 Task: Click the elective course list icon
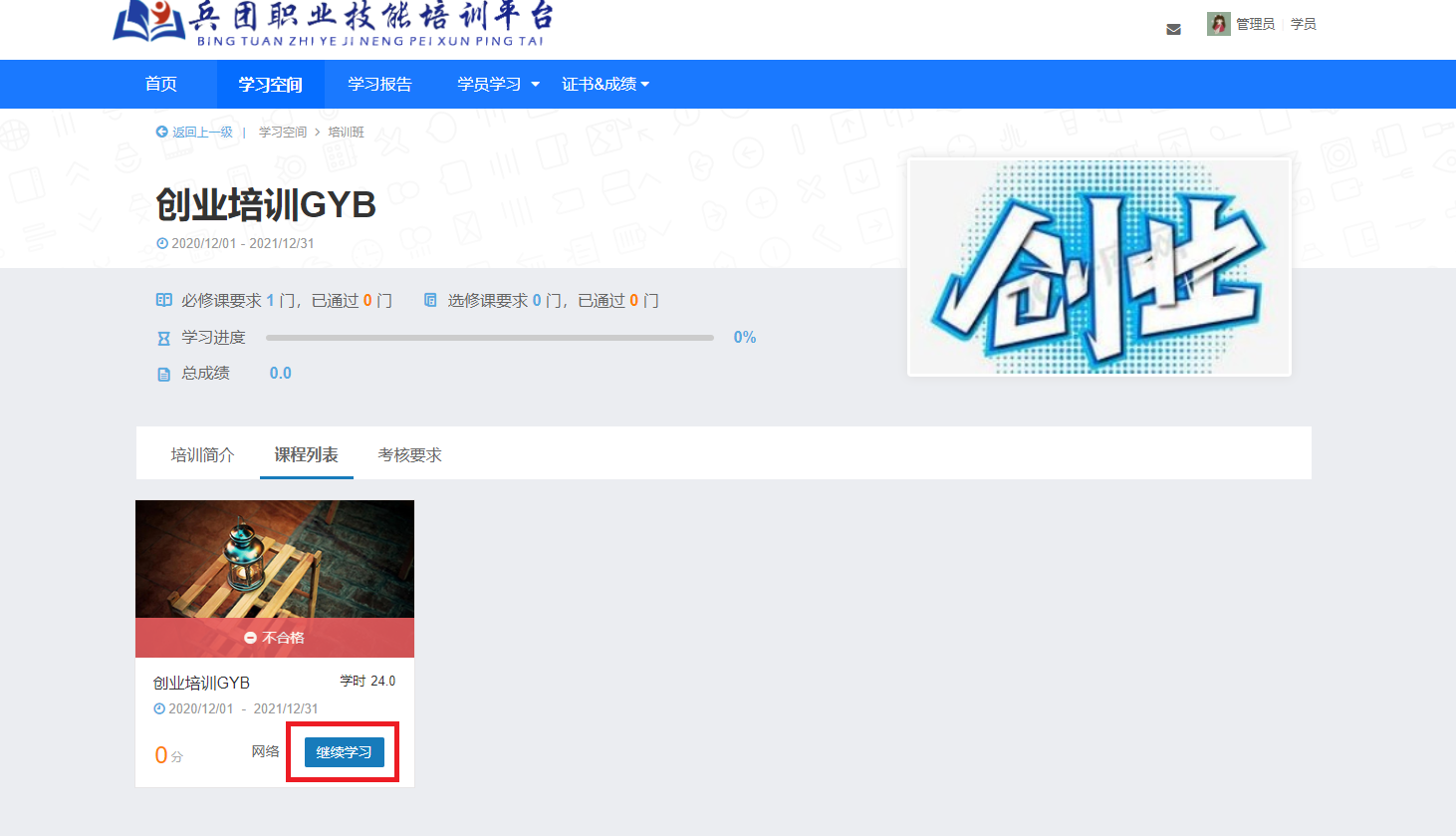click(x=430, y=300)
